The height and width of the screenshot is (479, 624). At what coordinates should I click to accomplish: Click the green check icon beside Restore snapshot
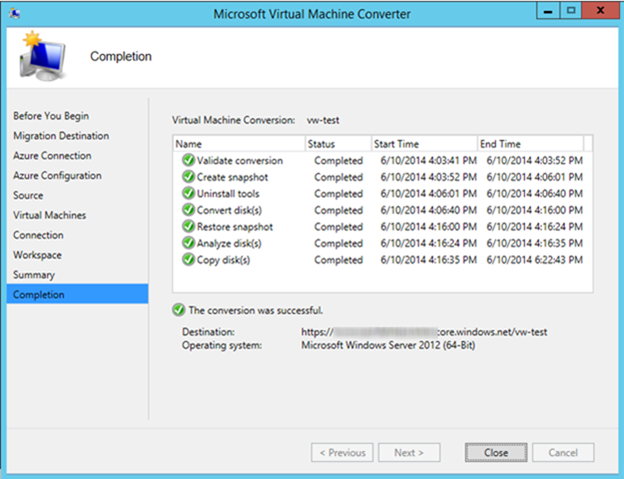pos(188,226)
